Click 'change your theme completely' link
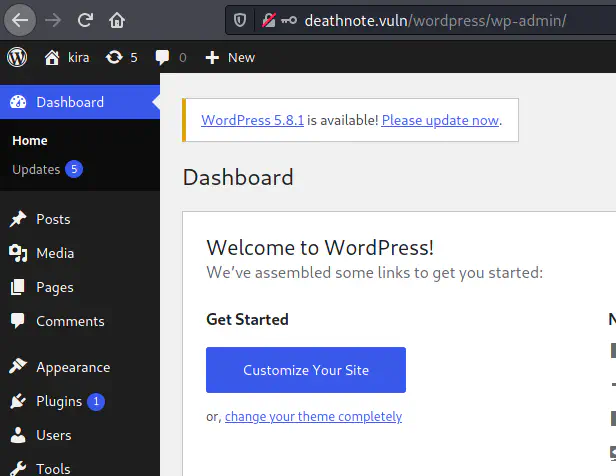Screen dimensions: 616x476 (x=313, y=416)
